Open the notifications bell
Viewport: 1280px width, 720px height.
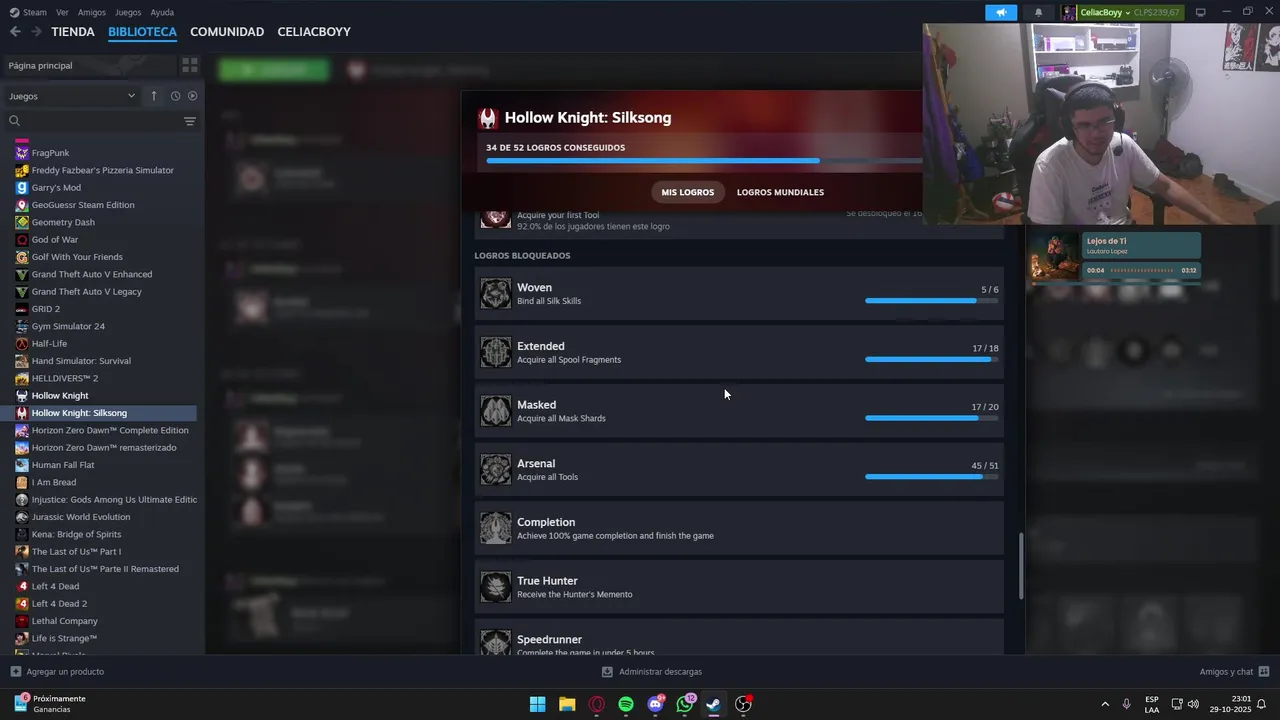click(1038, 12)
